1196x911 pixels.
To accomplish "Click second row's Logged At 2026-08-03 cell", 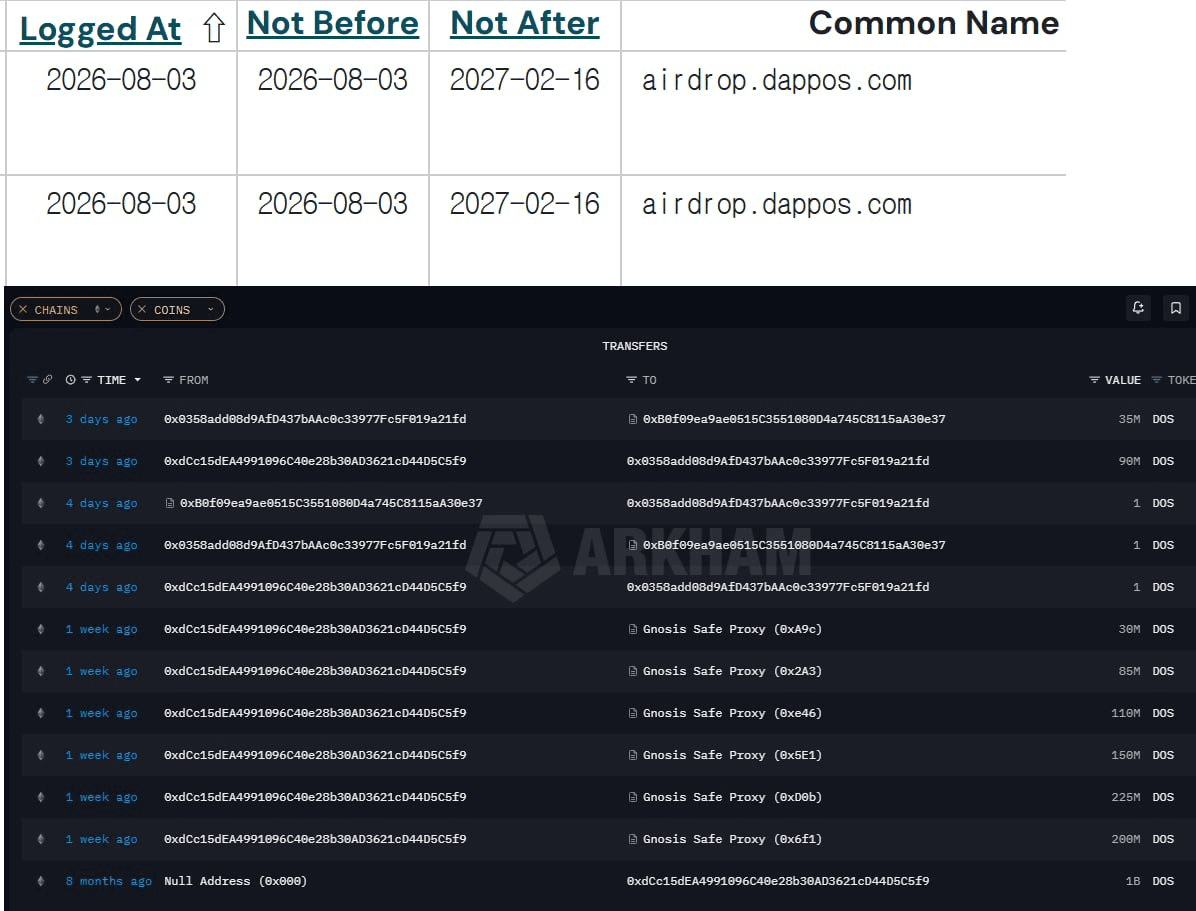I will (121, 203).
